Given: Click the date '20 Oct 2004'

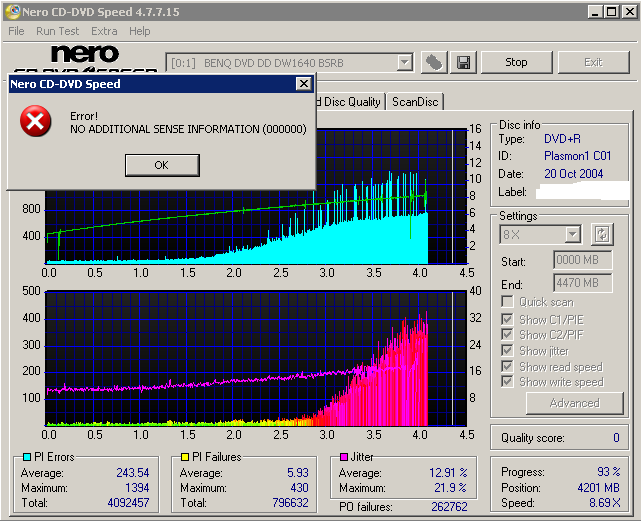Looking at the screenshot, I should (574, 174).
